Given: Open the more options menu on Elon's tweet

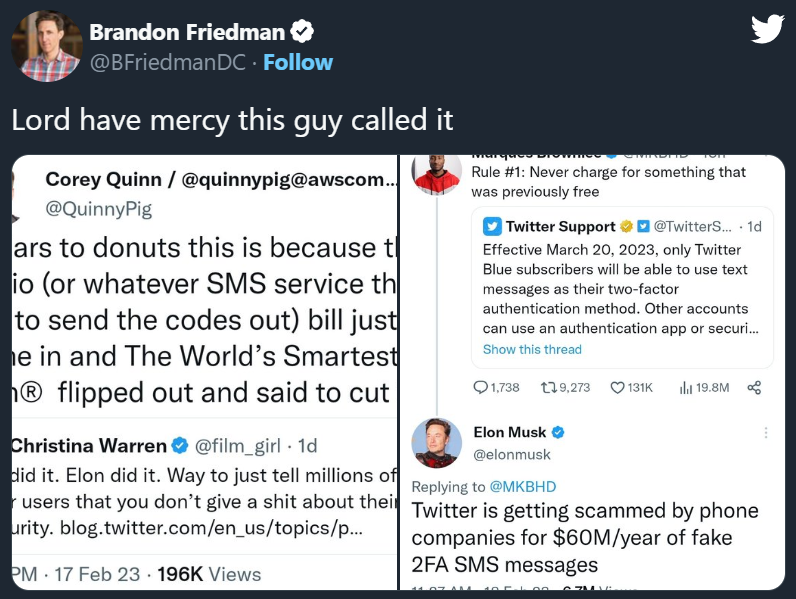Looking at the screenshot, I should (x=766, y=433).
